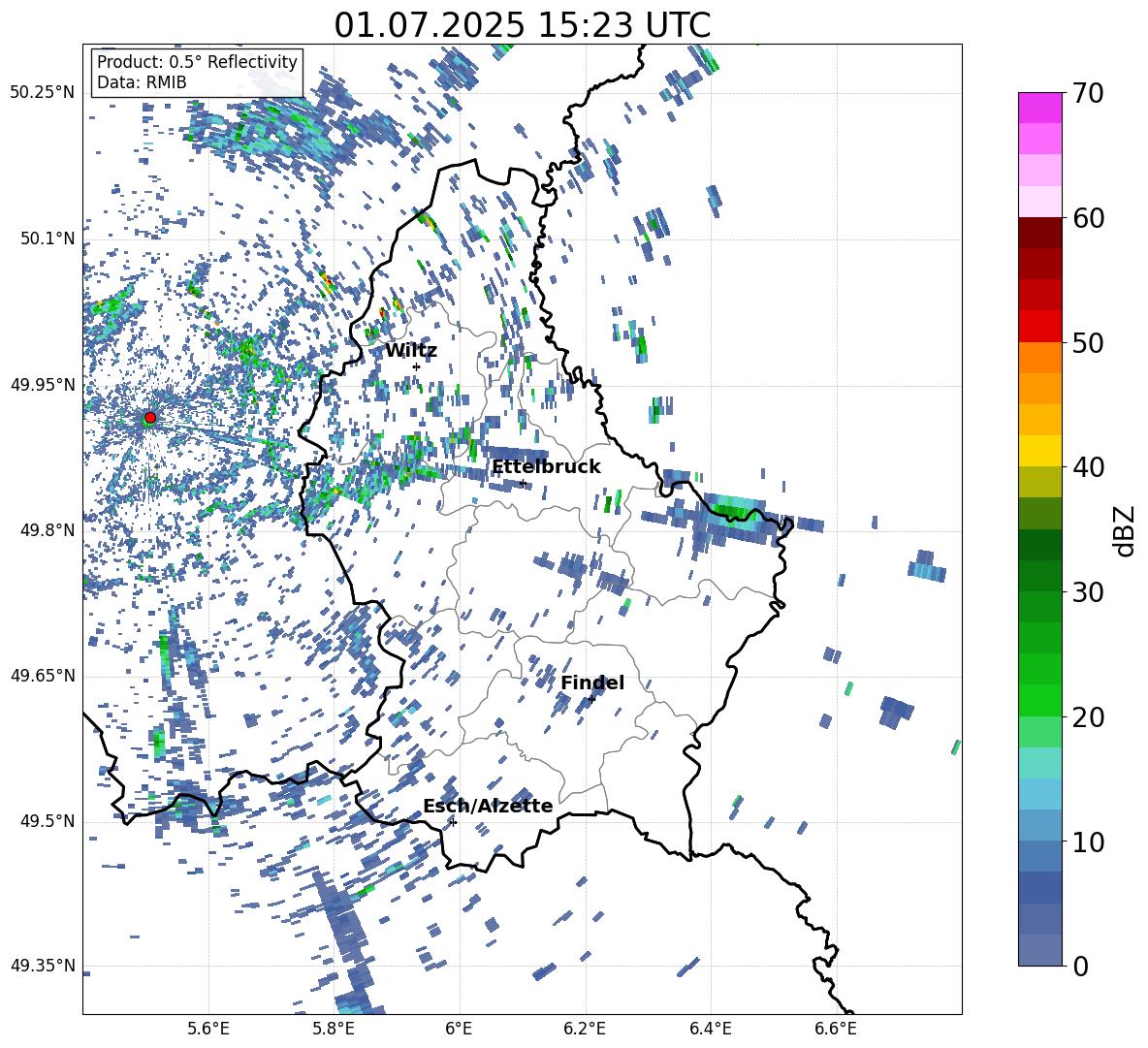
Task: Click the 5.8°E longitude label
Action: 334,1029
